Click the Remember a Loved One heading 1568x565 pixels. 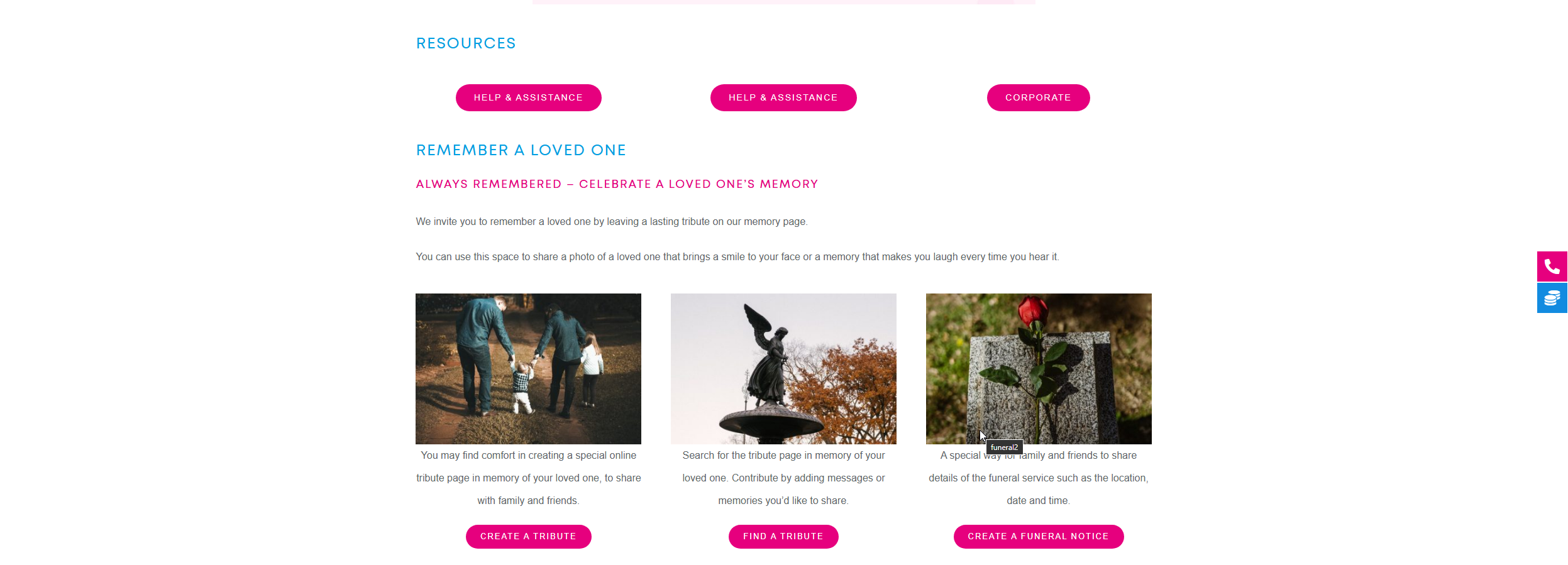(521, 150)
